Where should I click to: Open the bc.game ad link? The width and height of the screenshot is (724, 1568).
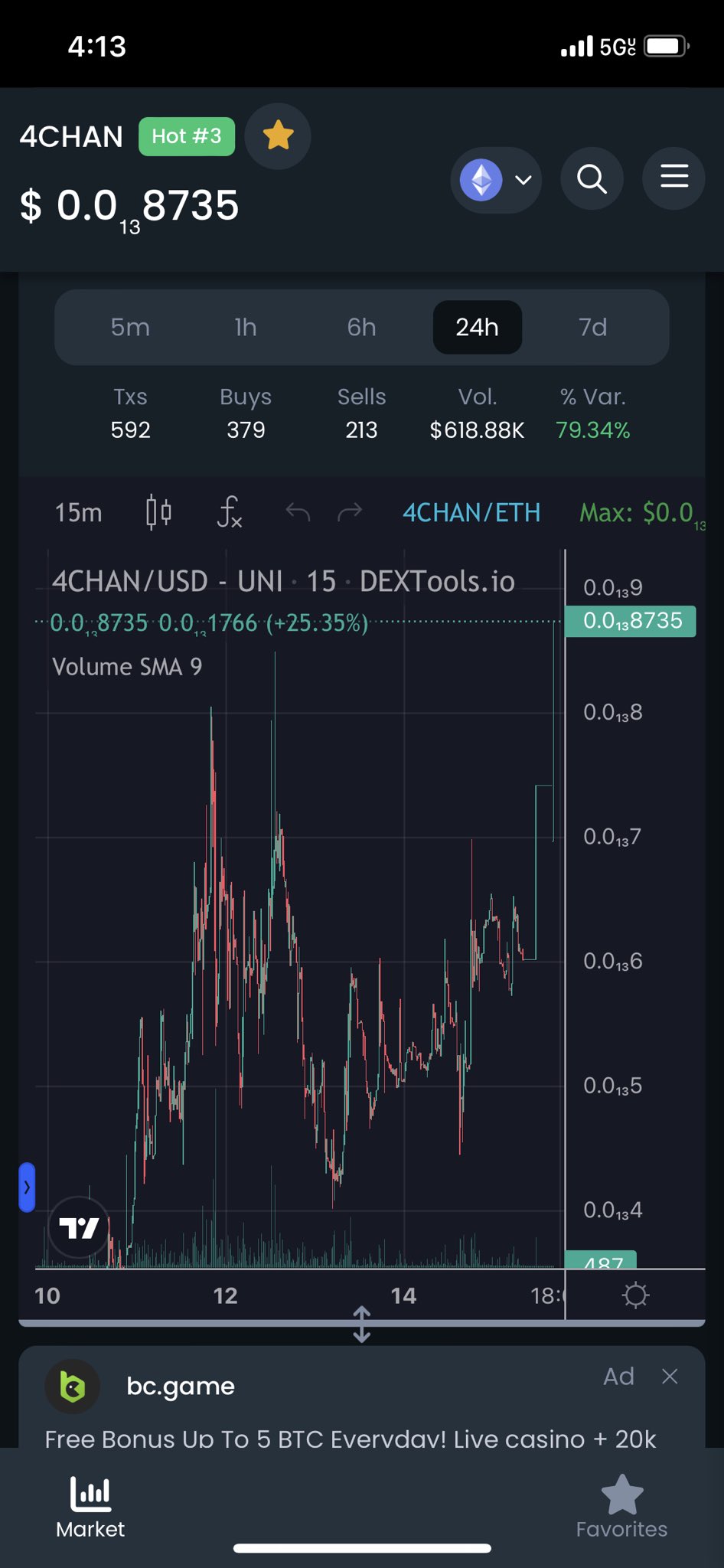(x=181, y=1386)
